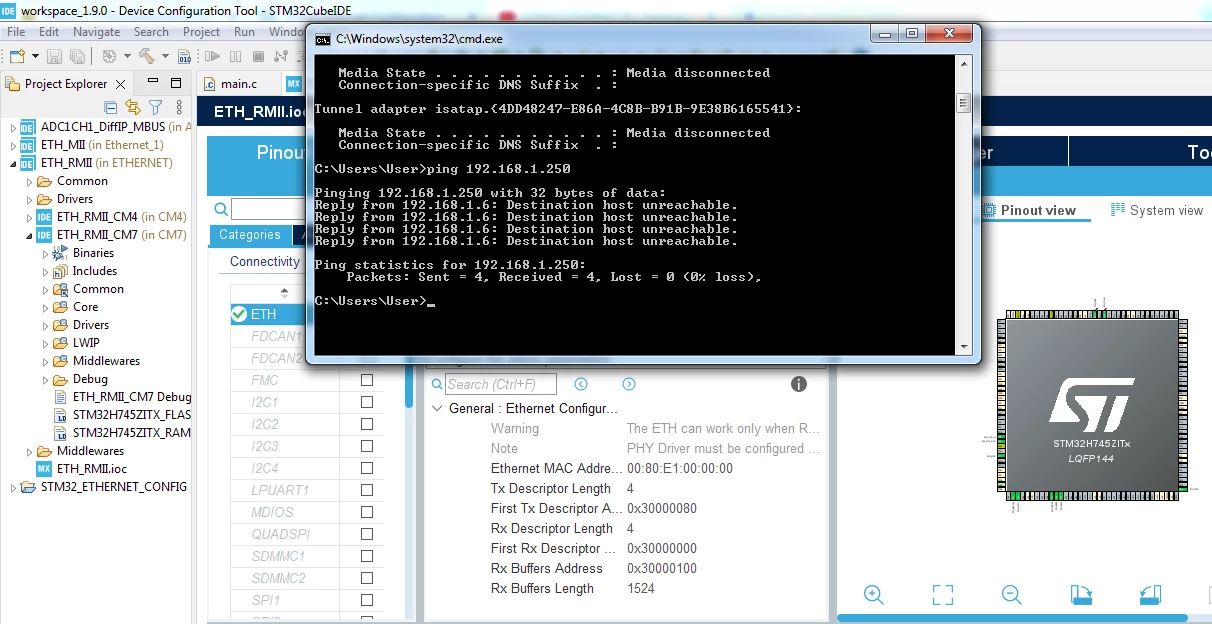
Task: Tick the I2C1 peripheral checkbox
Action: [367, 402]
